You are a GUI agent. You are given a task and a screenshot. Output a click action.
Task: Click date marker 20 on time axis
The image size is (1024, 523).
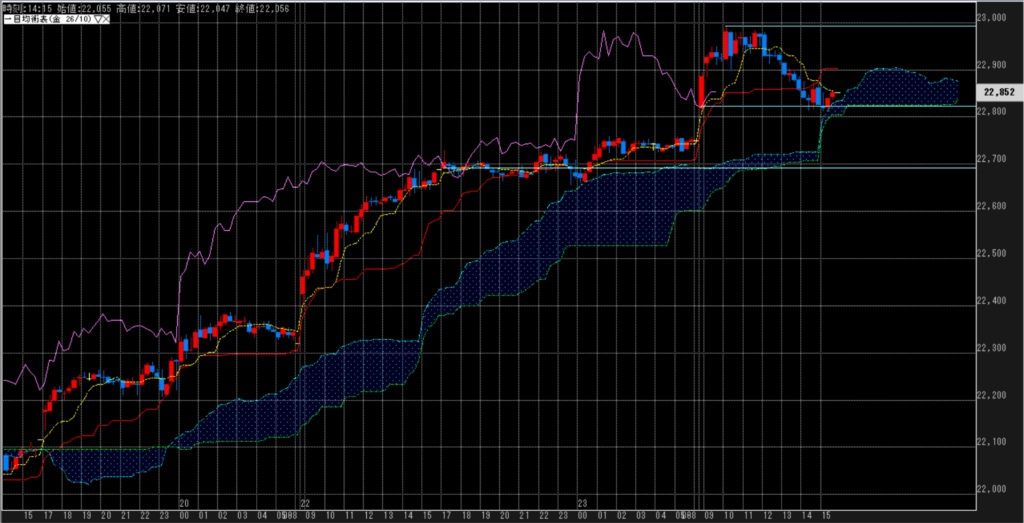pos(184,504)
